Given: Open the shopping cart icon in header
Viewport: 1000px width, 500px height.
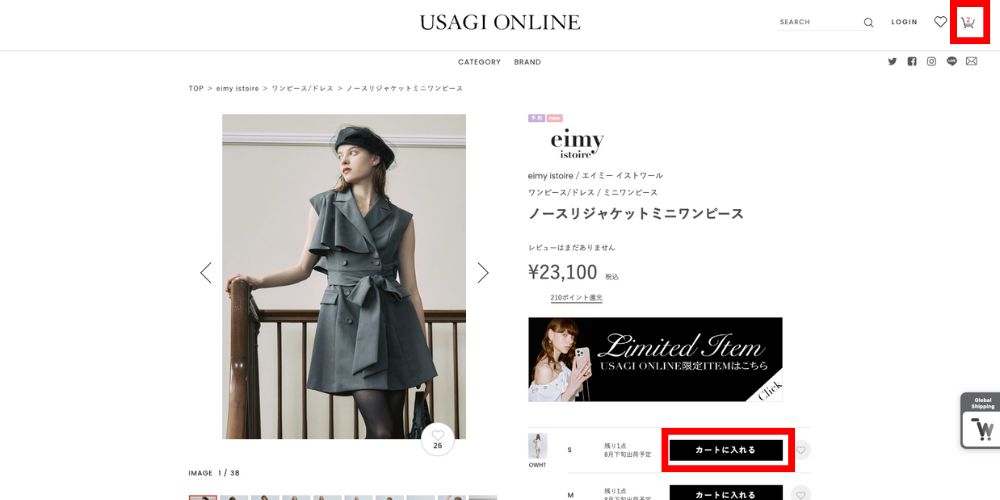Looking at the screenshot, I should point(968,22).
